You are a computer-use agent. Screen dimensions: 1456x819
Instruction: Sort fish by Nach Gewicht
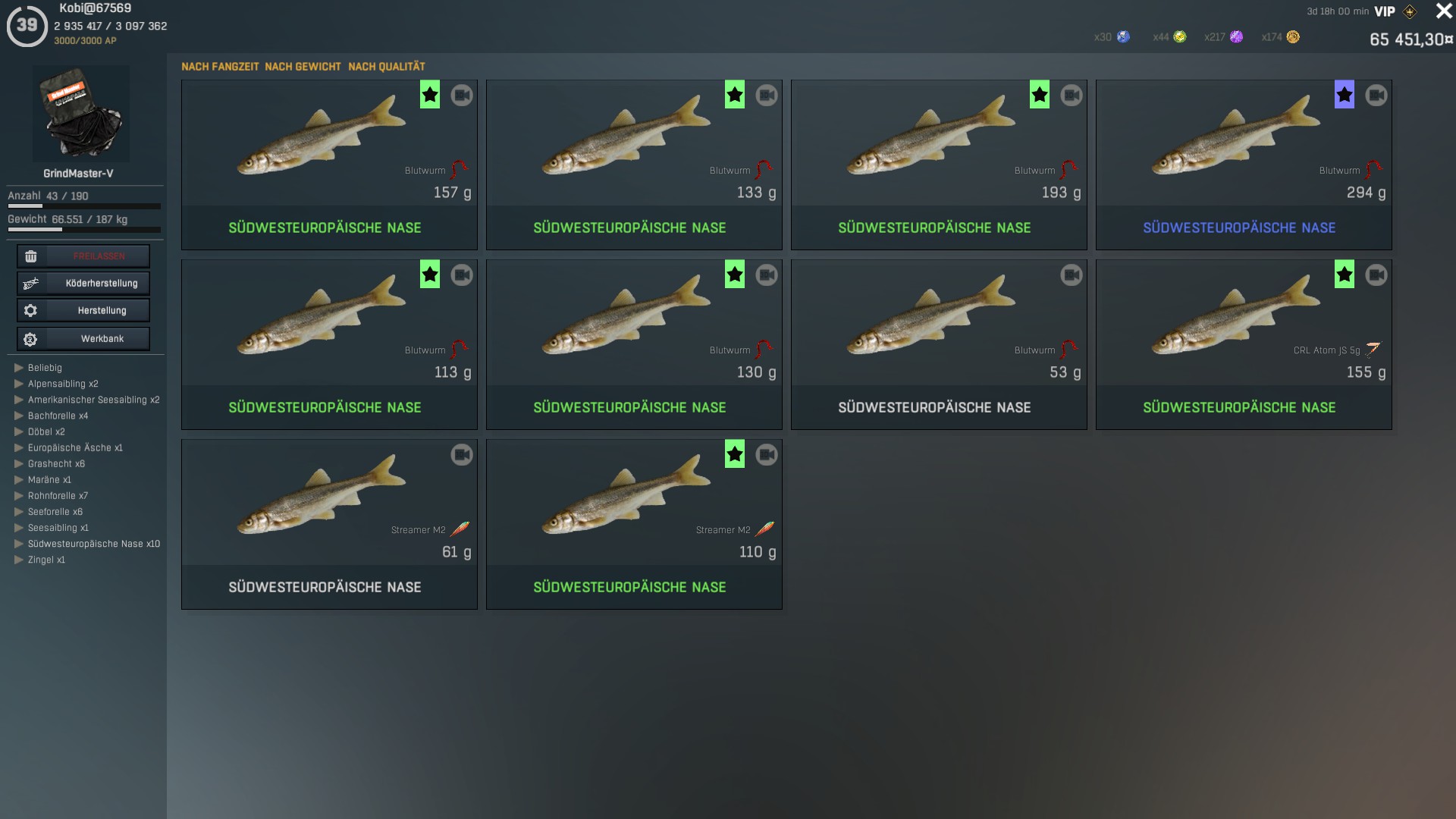click(x=303, y=67)
